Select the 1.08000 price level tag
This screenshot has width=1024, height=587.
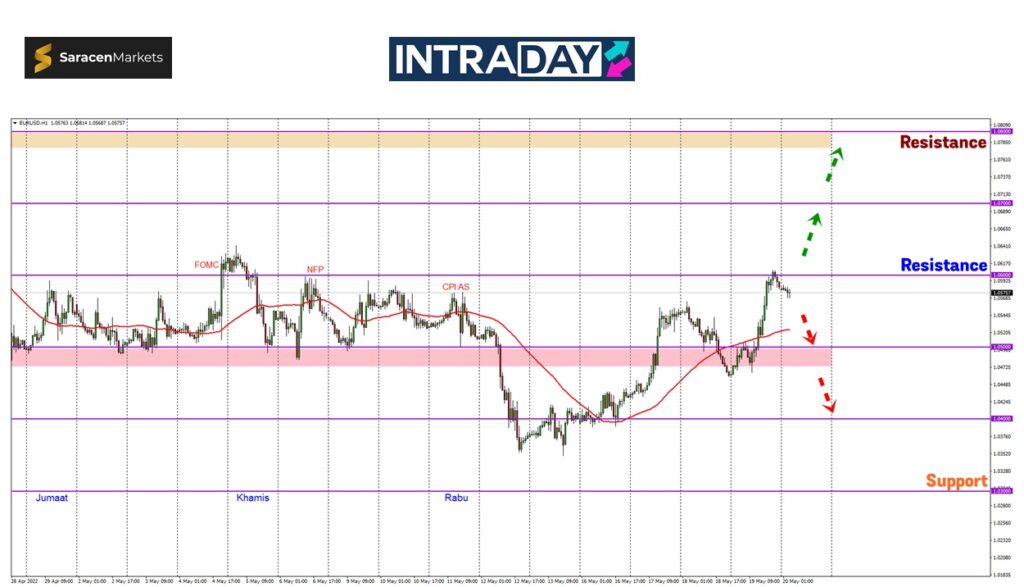pyautogui.click(x=1000, y=131)
